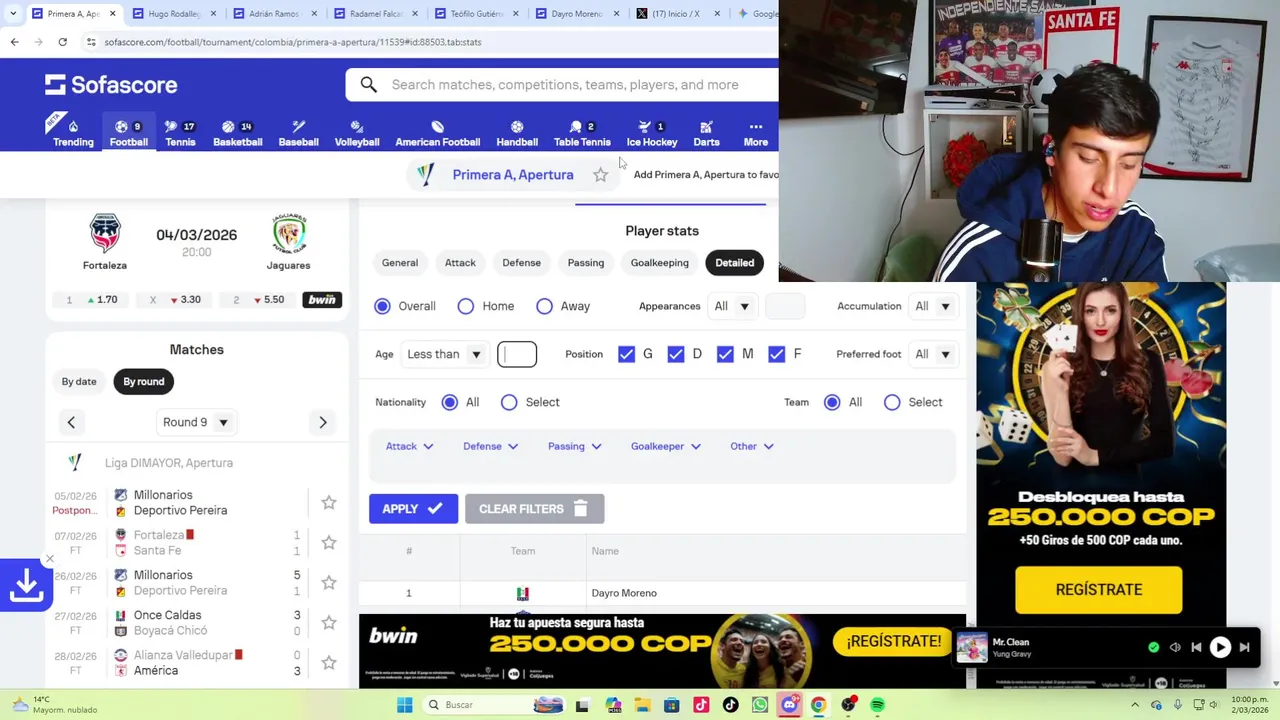
Task: Switch to the Attack stats tab
Action: pos(460,263)
